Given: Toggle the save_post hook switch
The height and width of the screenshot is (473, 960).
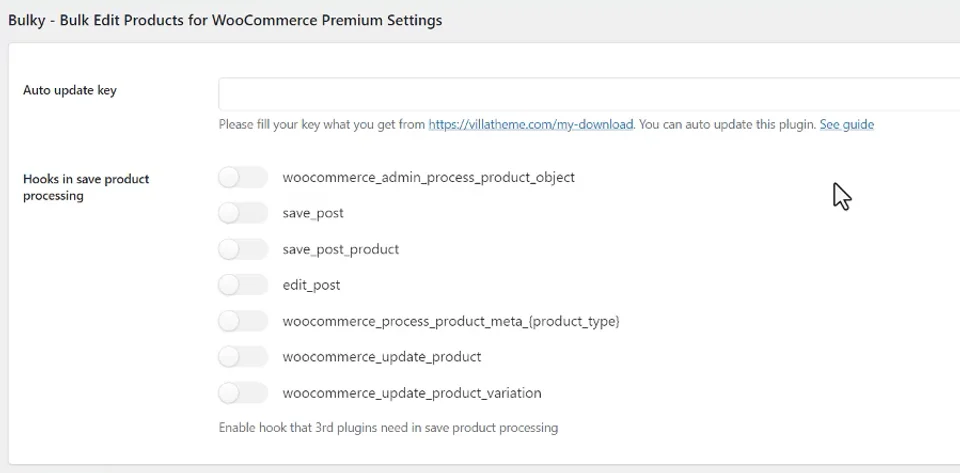Looking at the screenshot, I should tap(243, 214).
